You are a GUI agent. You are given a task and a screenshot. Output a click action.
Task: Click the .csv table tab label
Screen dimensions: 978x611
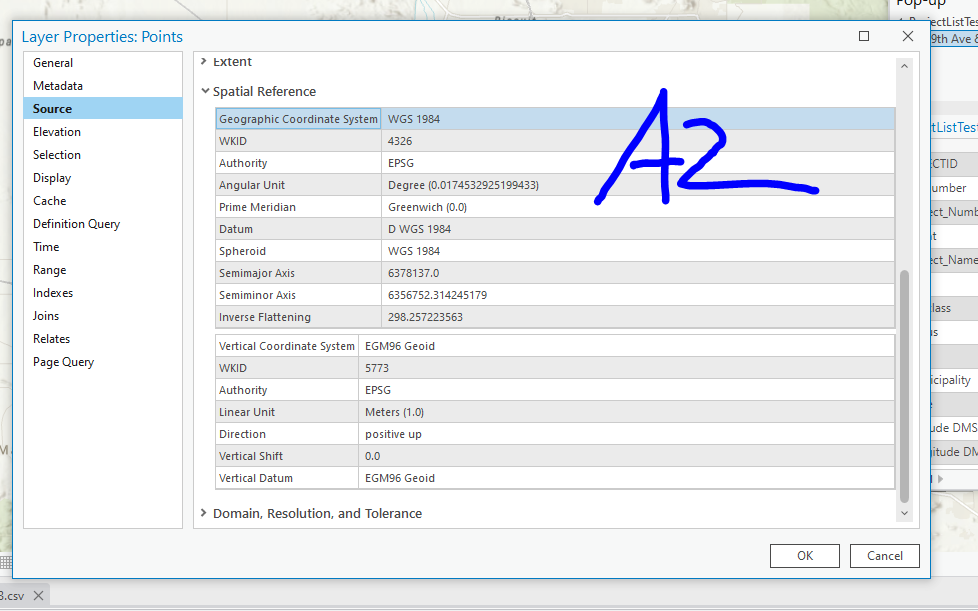12,596
